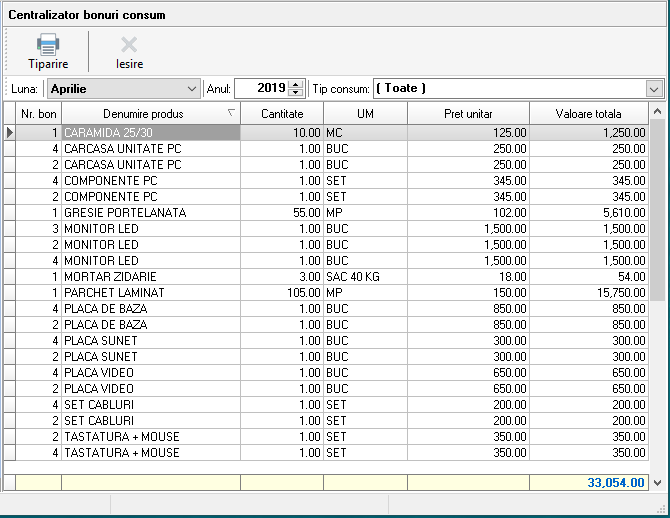The width and height of the screenshot is (670, 518).
Task: Select the PARCHET LAMINAT row
Action: pyautogui.click(x=150, y=293)
